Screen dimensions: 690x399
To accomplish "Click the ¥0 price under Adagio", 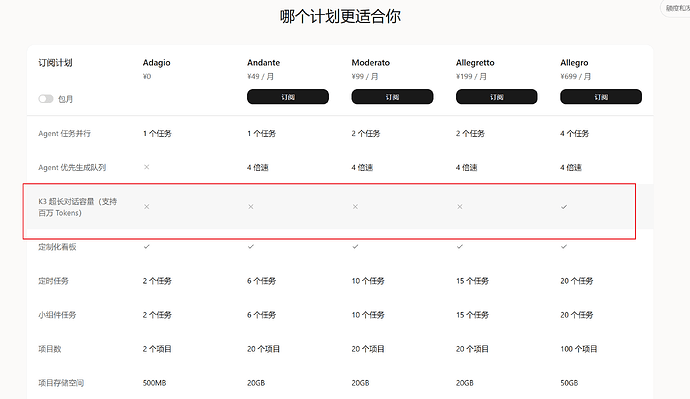I will 147,77.
